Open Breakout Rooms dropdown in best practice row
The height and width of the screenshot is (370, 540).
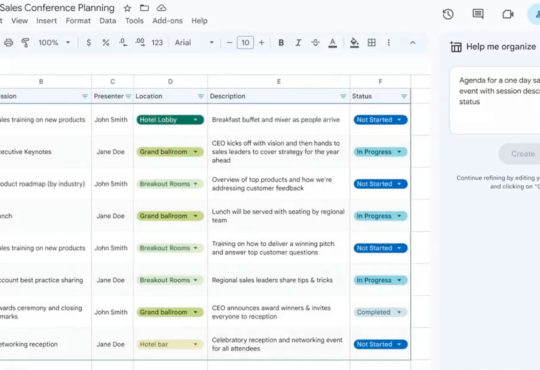point(170,280)
